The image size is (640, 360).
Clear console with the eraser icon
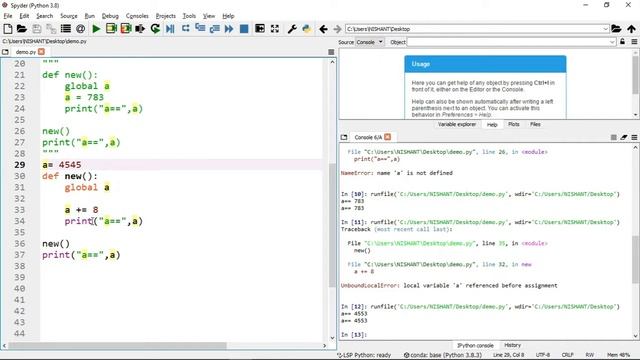click(x=623, y=138)
